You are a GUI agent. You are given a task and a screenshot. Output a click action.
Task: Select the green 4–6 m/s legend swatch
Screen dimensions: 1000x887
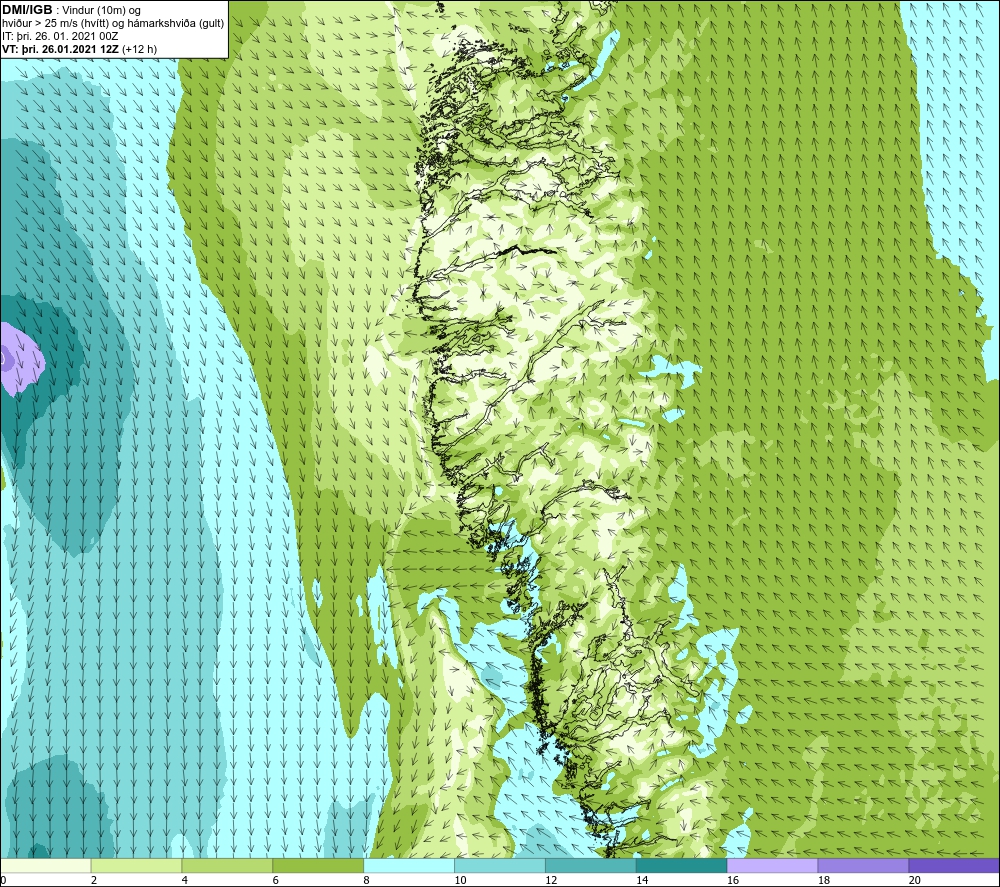click(x=227, y=865)
